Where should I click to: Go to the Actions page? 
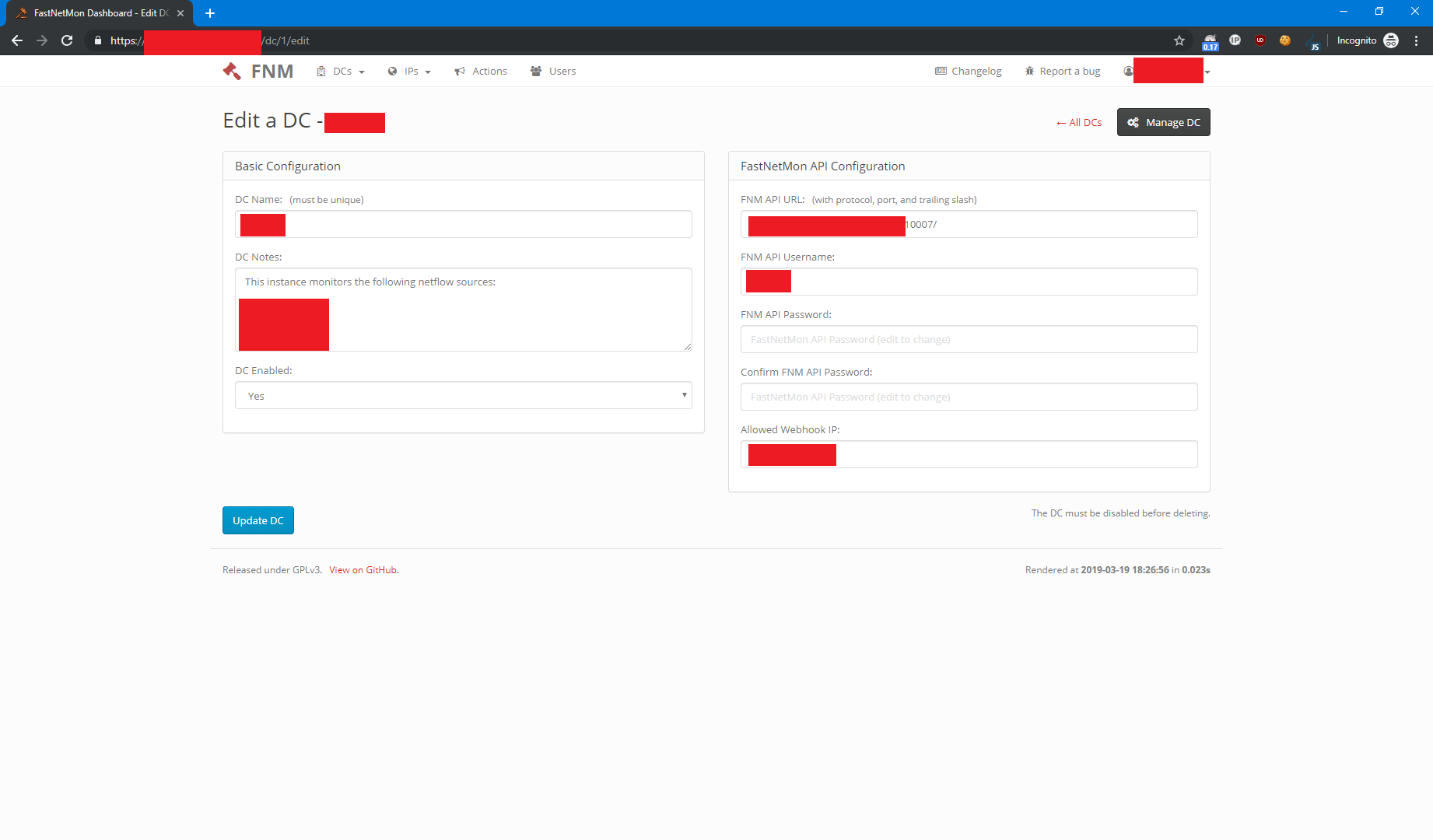481,71
